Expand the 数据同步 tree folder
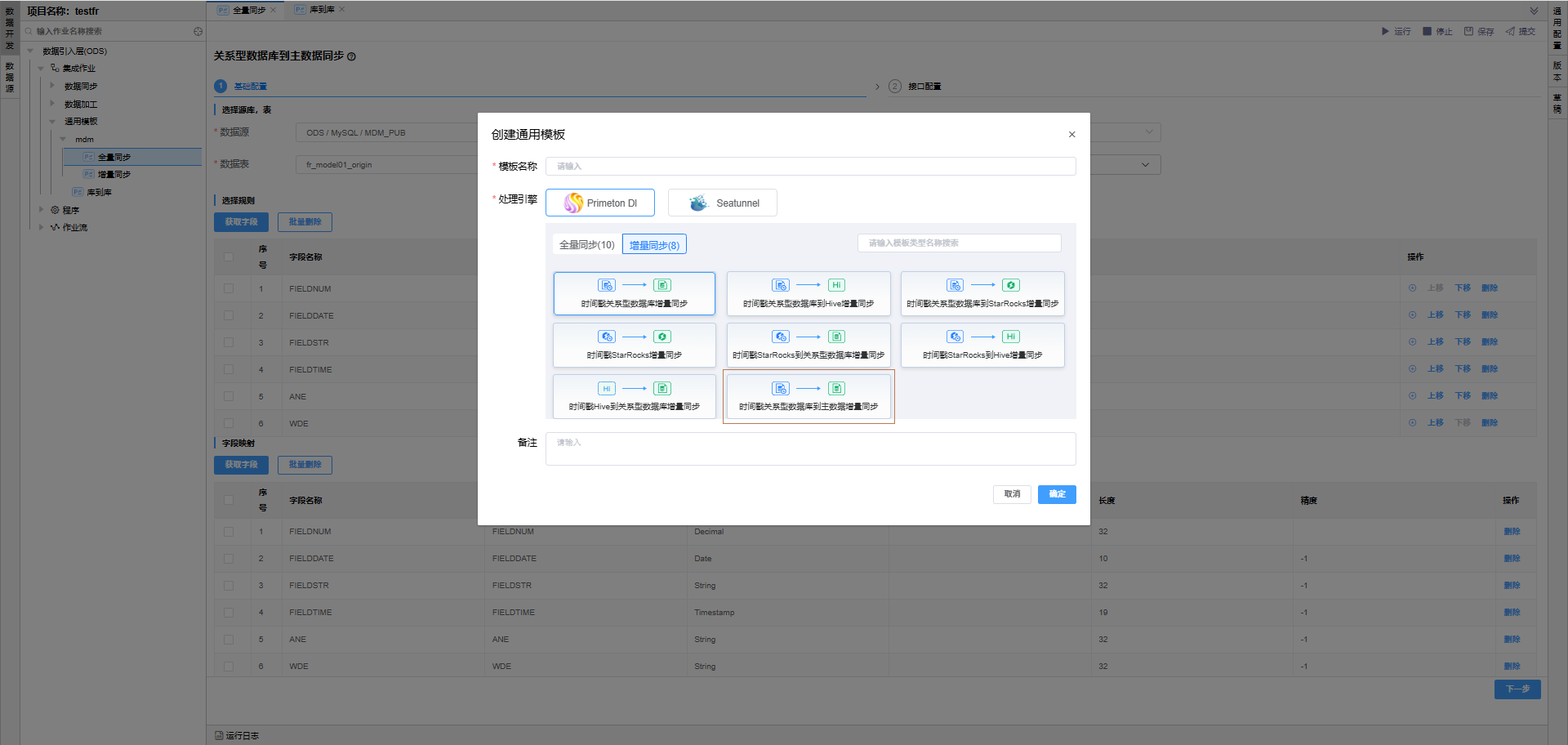The width and height of the screenshot is (1568, 745). (52, 86)
